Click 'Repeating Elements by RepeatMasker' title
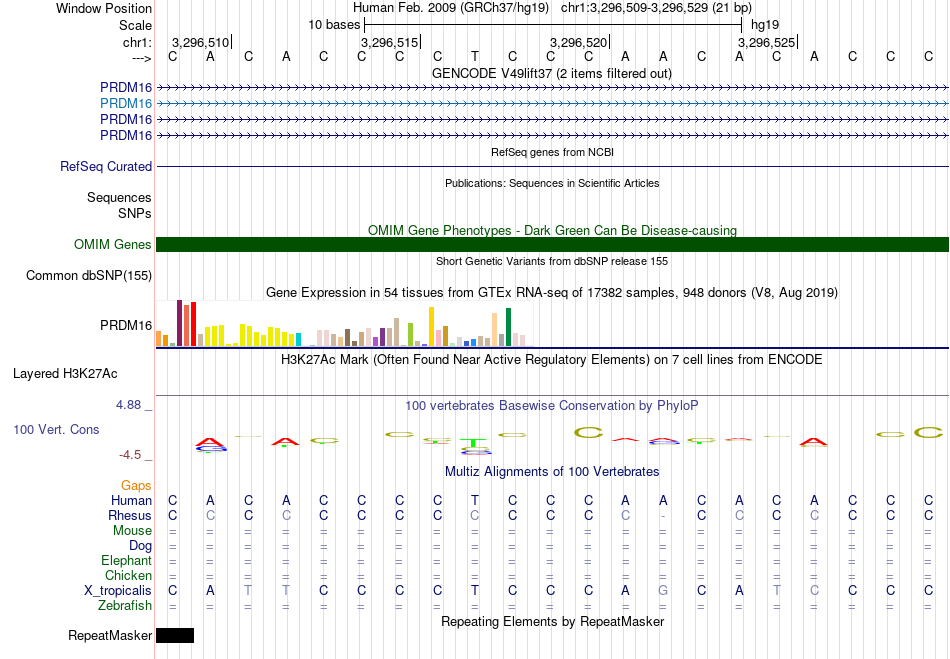 [x=553, y=621]
